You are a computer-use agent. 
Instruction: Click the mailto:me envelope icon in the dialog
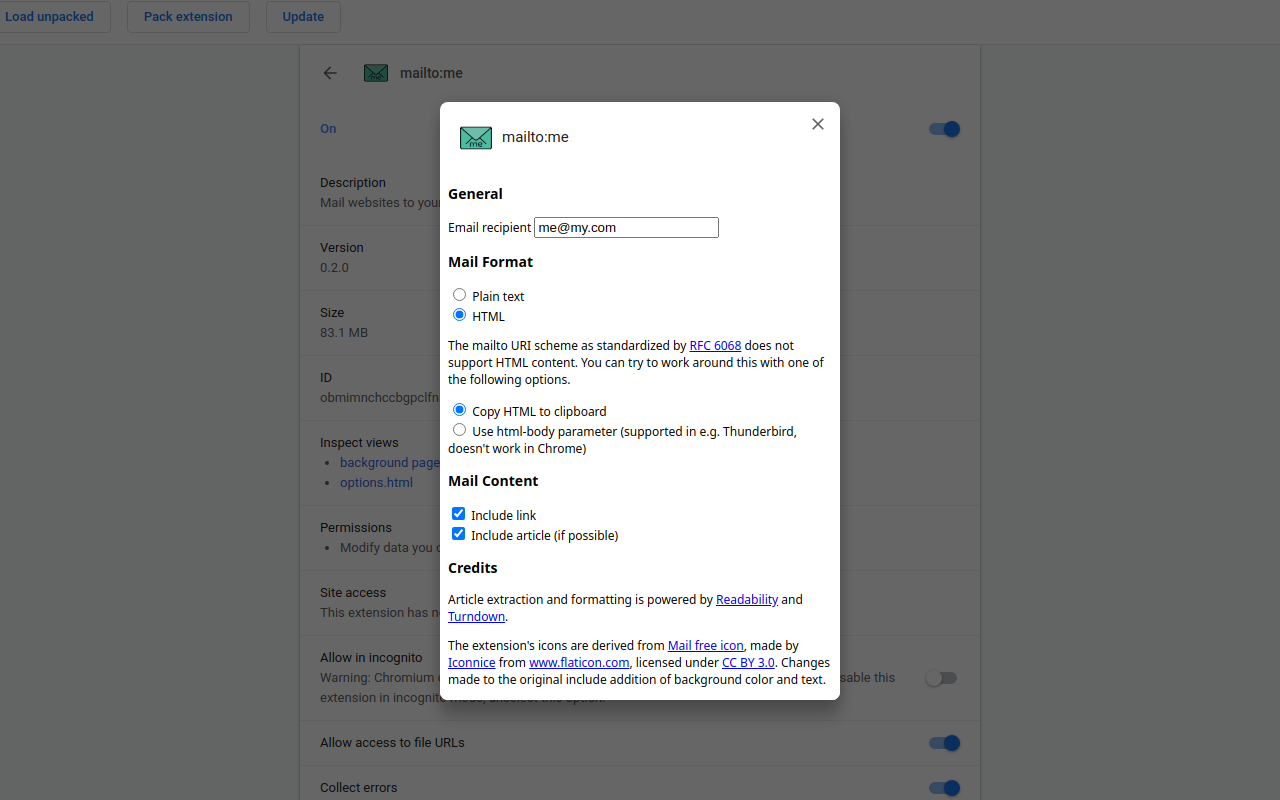pyautogui.click(x=475, y=137)
